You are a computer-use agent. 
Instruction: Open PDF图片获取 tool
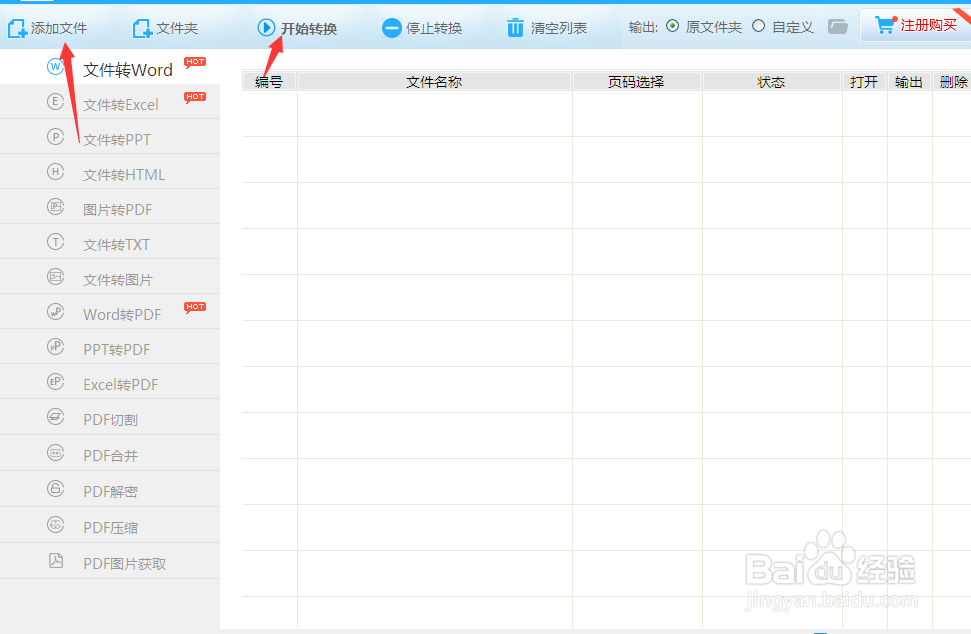110,562
